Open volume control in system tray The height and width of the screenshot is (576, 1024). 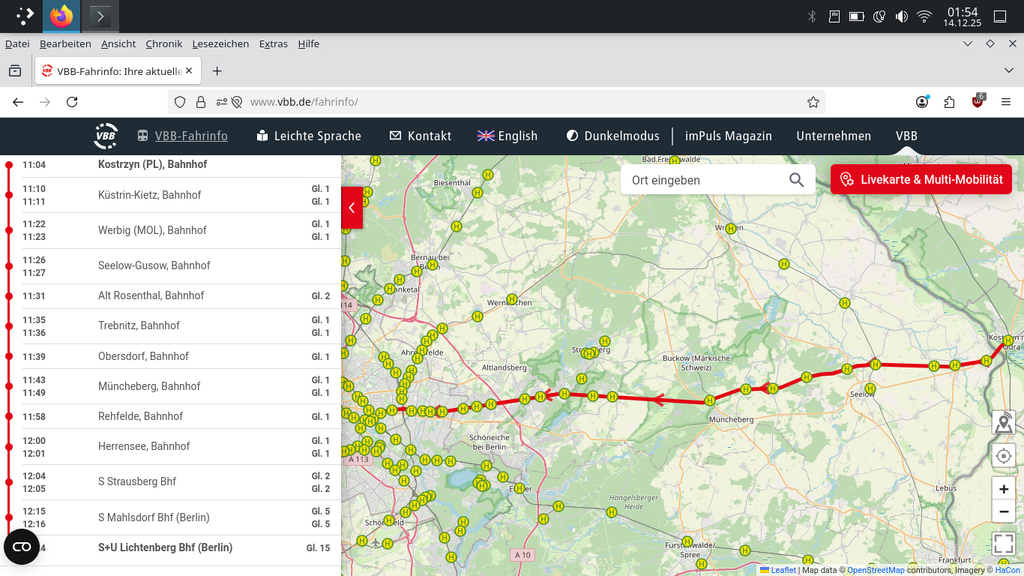point(901,17)
